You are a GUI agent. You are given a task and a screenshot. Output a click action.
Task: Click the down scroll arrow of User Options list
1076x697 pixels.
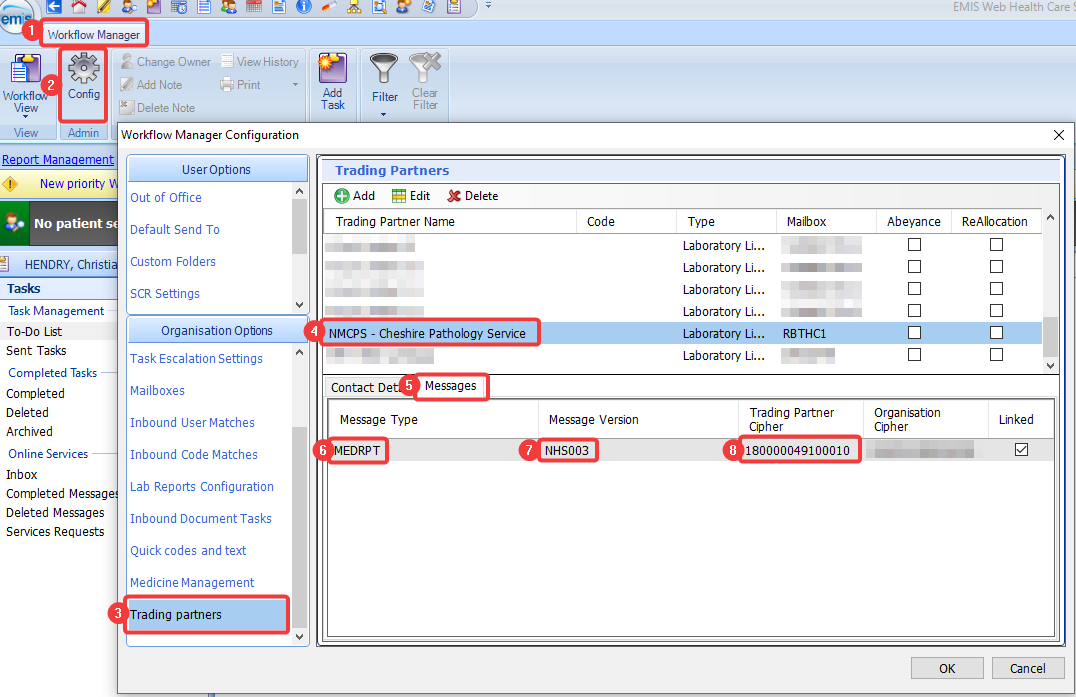pyautogui.click(x=299, y=305)
